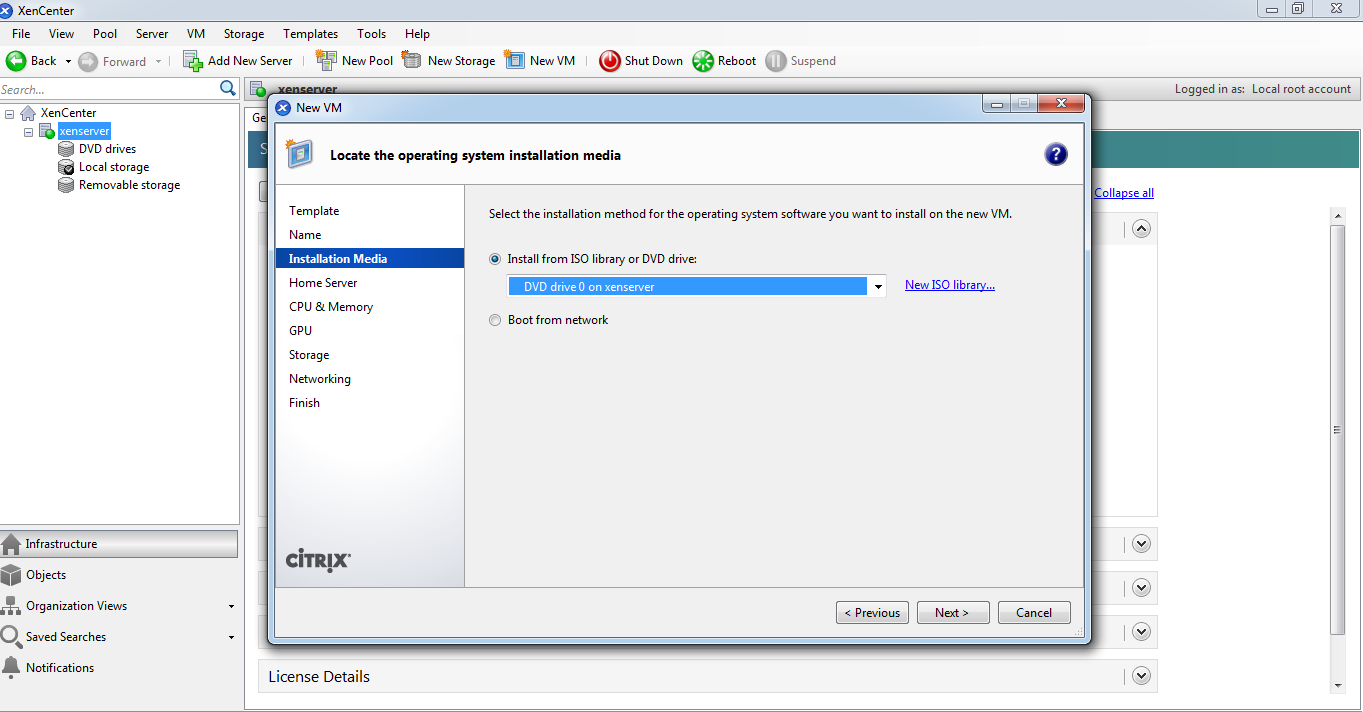The image size is (1363, 712).
Task: Click the scrollbar up arrow
Action: coord(1338,214)
